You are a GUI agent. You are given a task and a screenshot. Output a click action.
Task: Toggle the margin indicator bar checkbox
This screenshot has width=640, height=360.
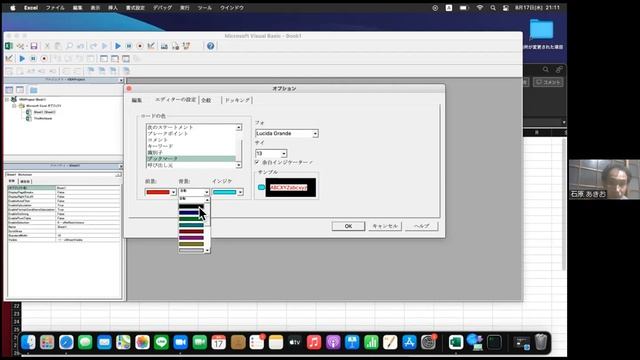(x=257, y=162)
